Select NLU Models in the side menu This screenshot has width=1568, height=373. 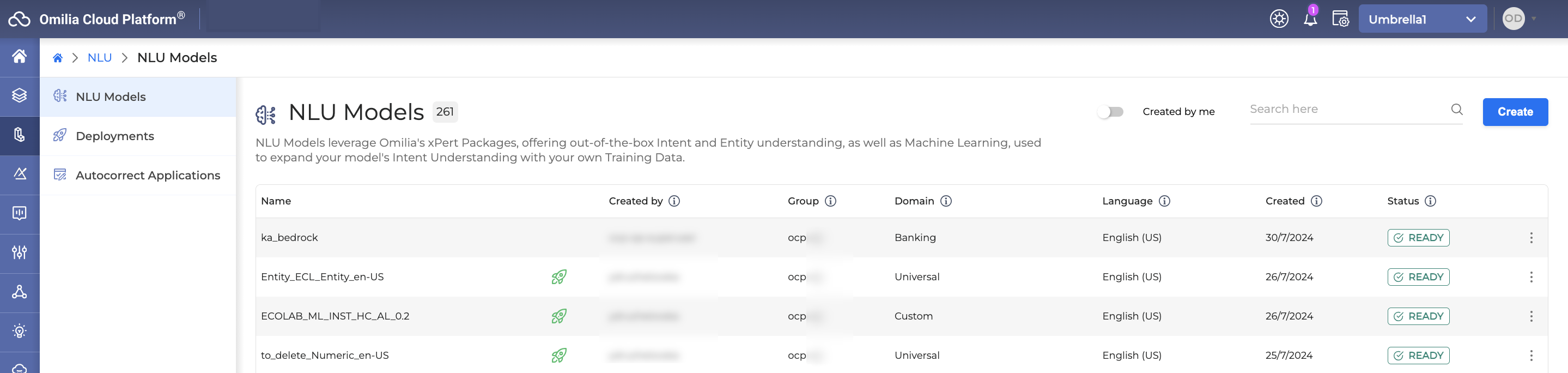[x=137, y=97]
